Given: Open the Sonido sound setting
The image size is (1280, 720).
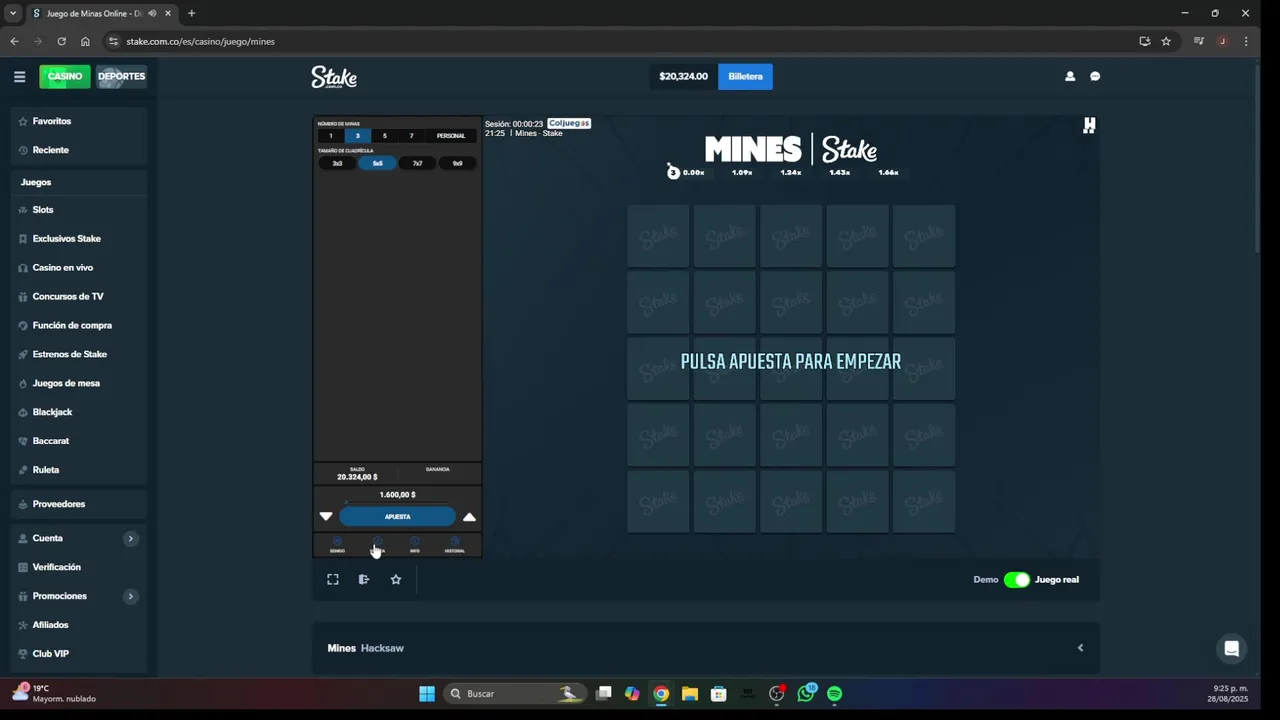Looking at the screenshot, I should click(x=337, y=545).
